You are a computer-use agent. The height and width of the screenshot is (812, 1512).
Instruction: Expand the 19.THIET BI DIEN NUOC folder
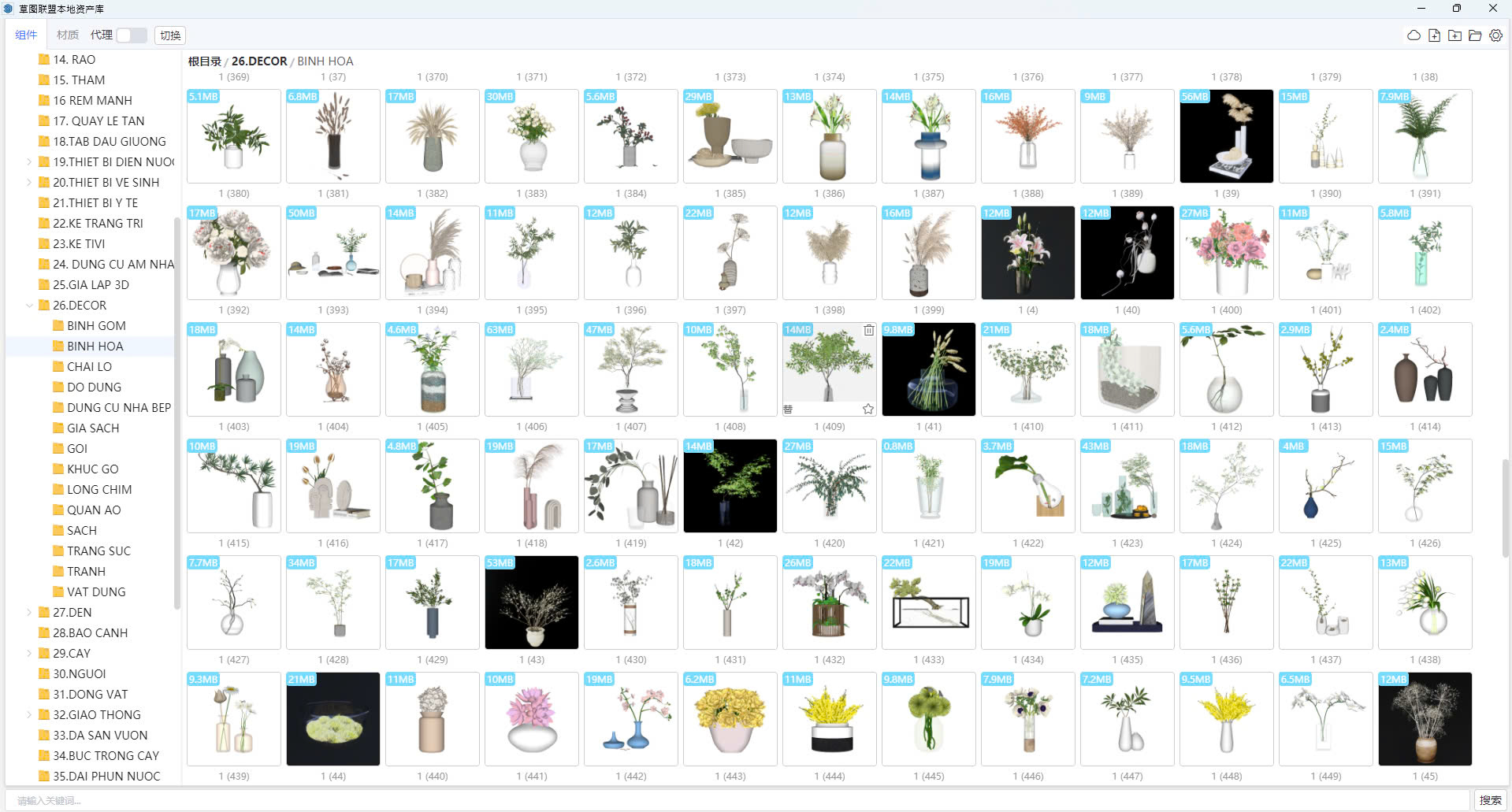tap(29, 162)
